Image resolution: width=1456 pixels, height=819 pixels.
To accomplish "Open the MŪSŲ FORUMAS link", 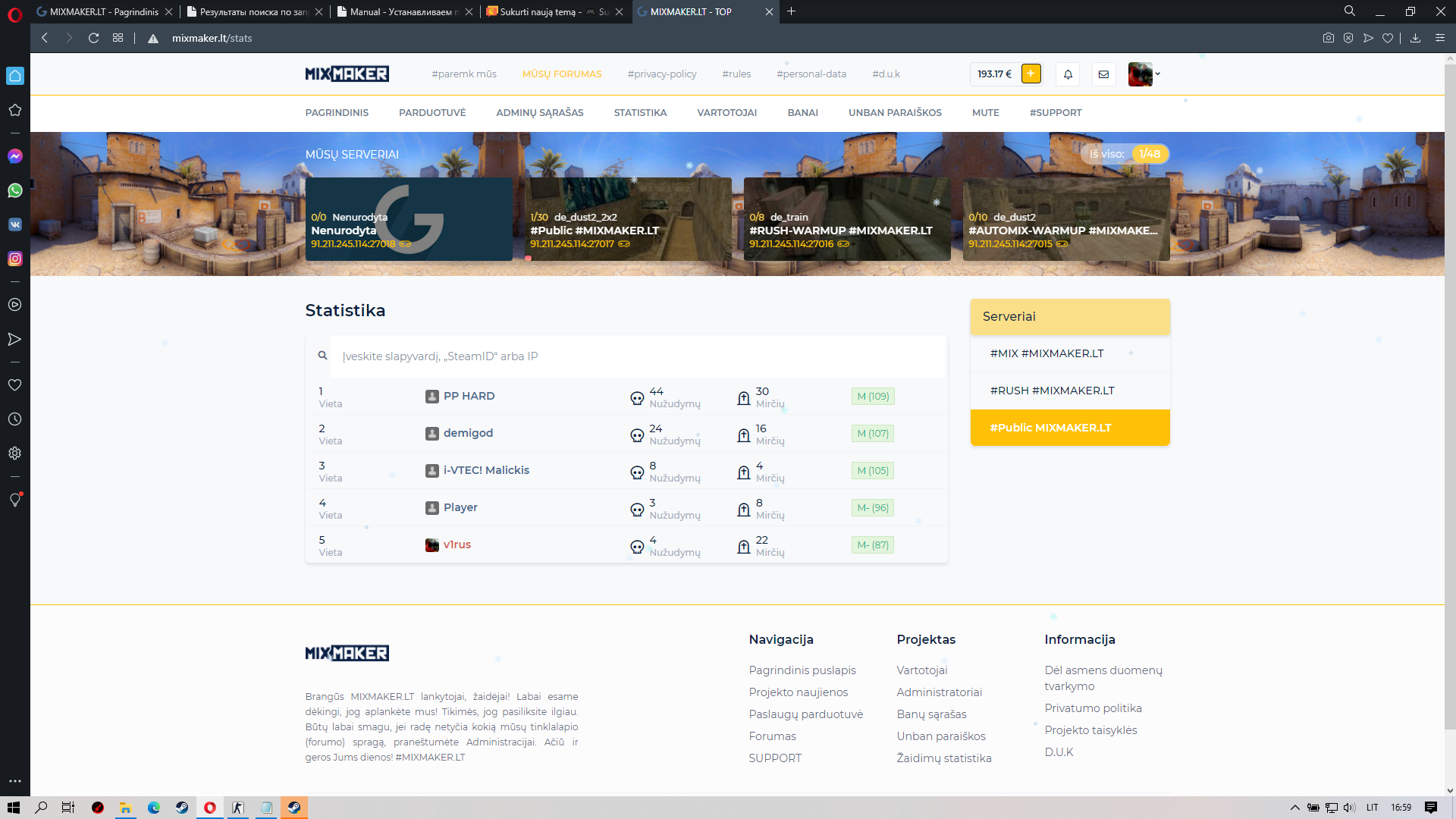I will (x=561, y=74).
